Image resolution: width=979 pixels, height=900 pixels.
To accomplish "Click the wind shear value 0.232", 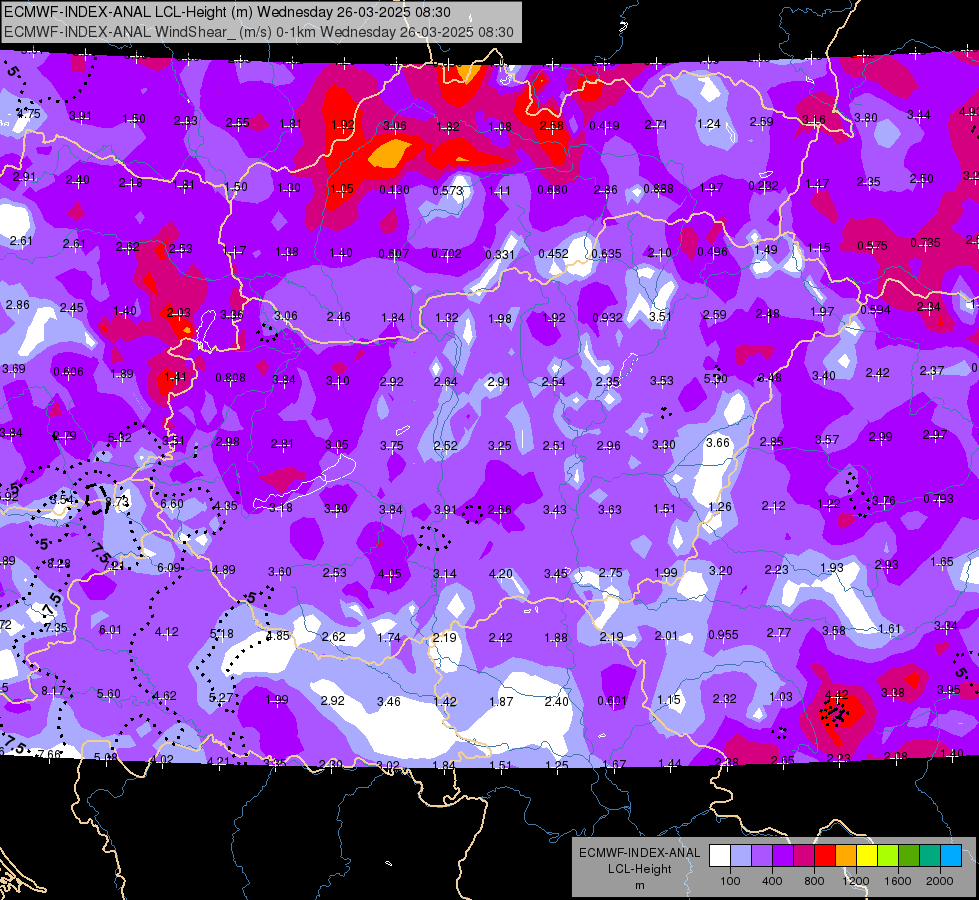I will click(763, 185).
